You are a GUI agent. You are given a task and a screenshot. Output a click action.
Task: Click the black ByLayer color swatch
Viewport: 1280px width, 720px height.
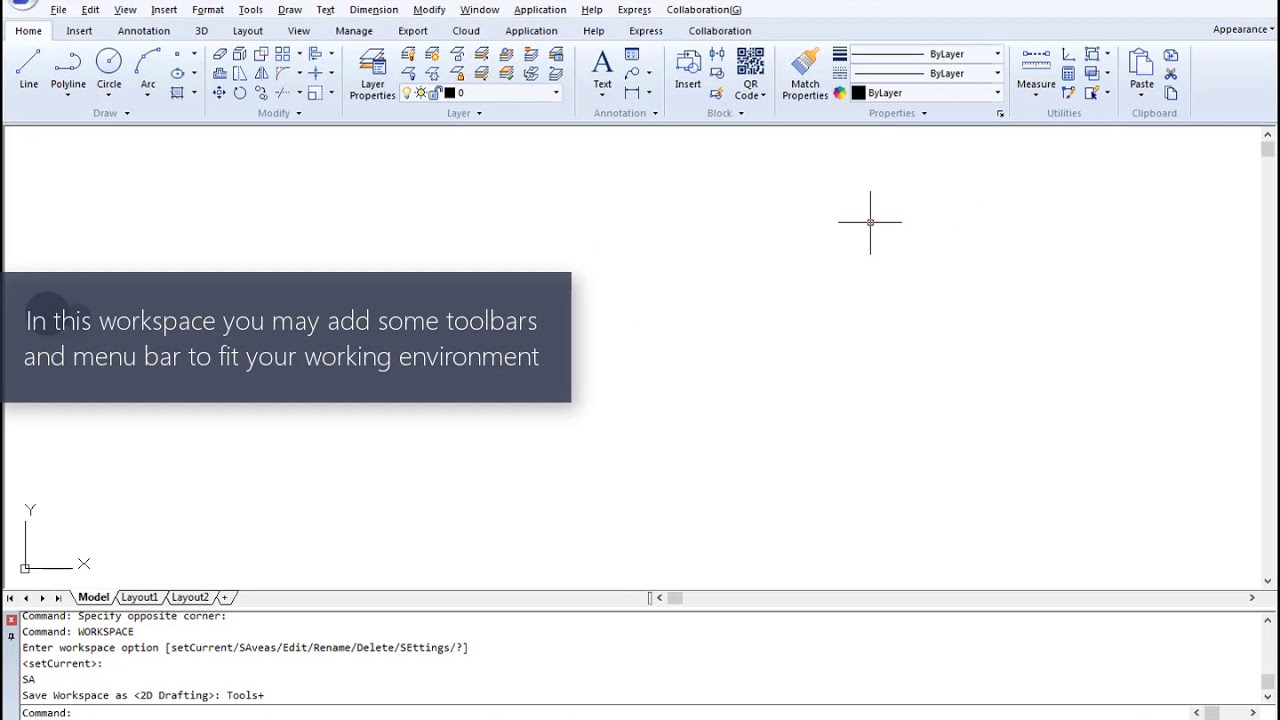(x=858, y=93)
